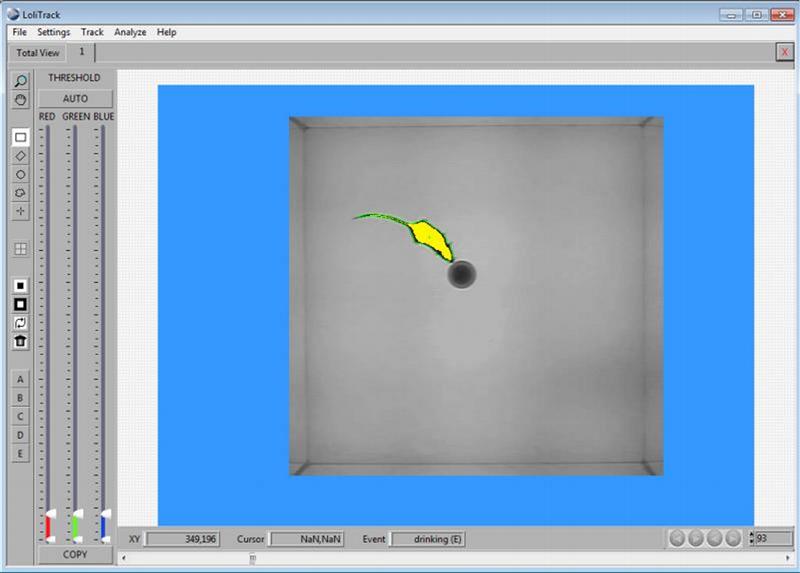This screenshot has width=800, height=573.
Task: Click the small filled black square icon
Action: click(x=20, y=286)
